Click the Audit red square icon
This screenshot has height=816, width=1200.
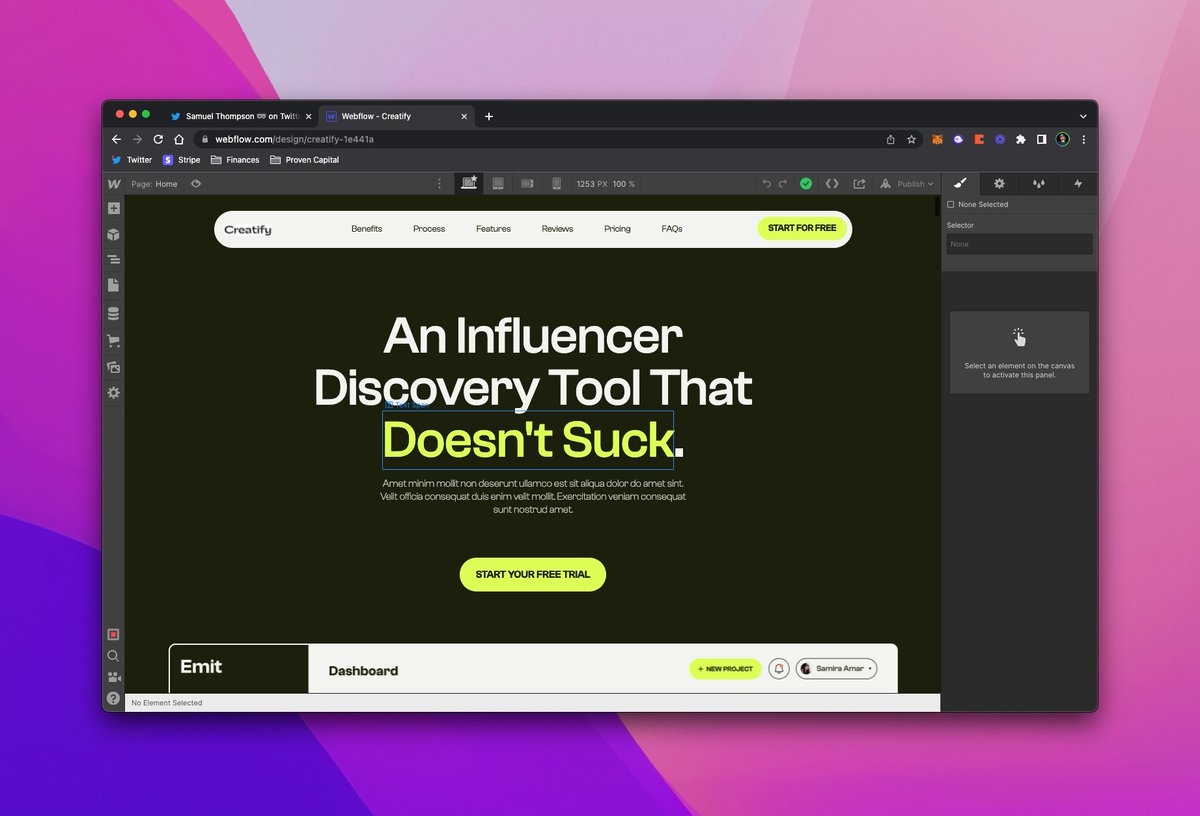114,635
